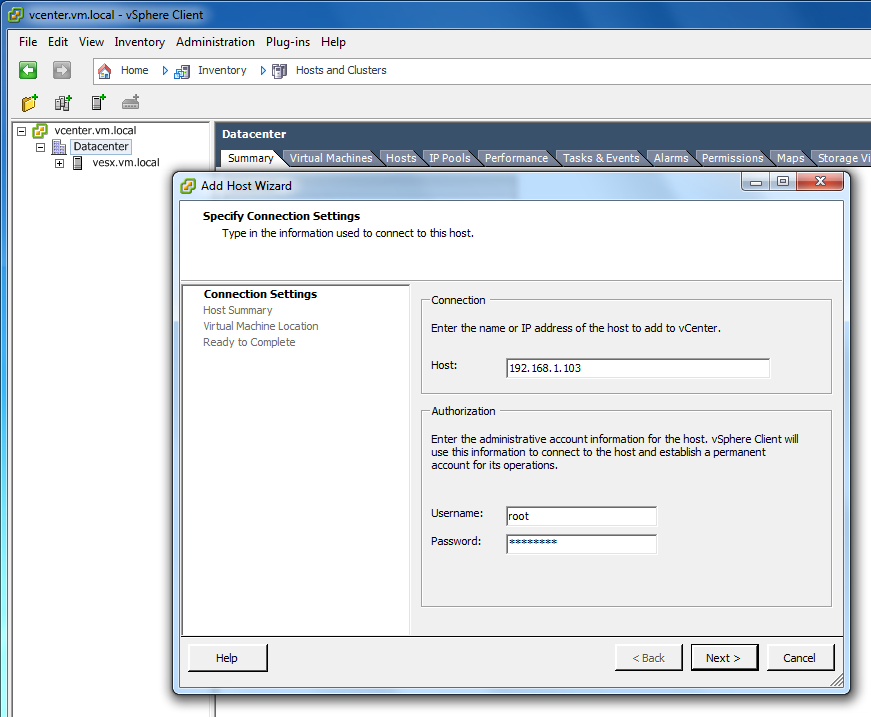Image resolution: width=871 pixels, height=717 pixels.
Task: Click the Hosts and Clusters breadcrumb link
Action: click(341, 71)
